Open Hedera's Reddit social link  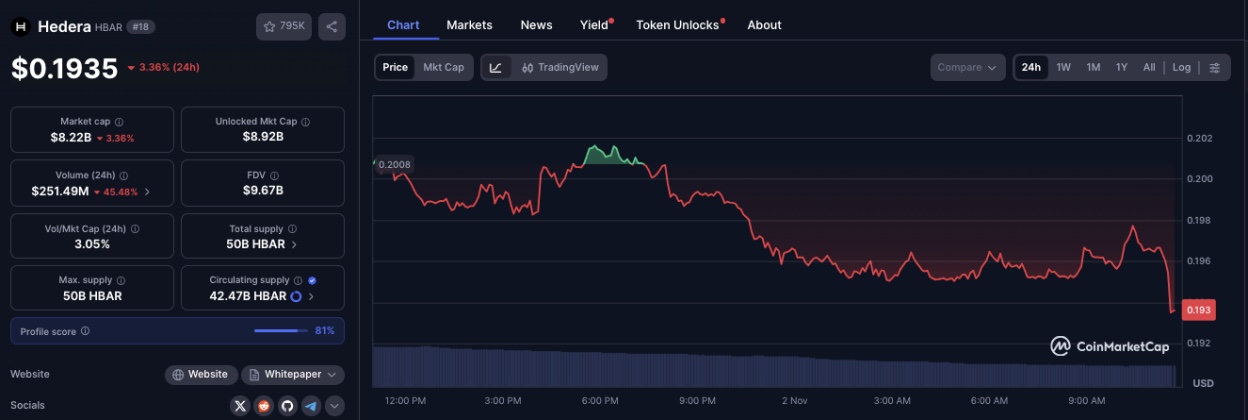click(x=263, y=405)
